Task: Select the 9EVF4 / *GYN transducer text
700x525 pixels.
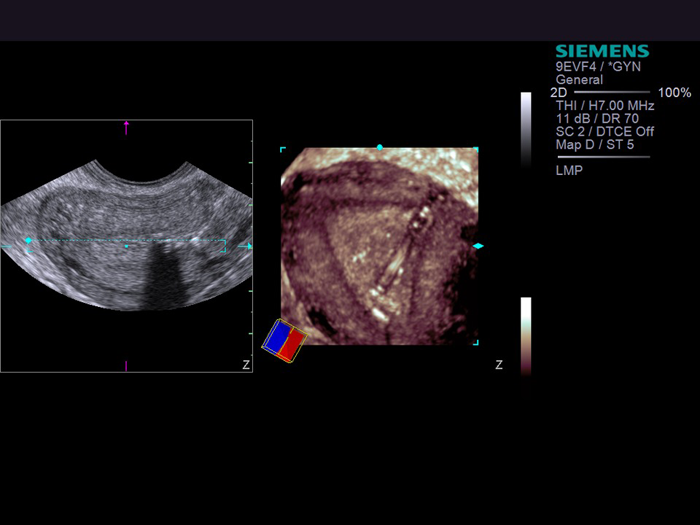Action: 598,67
